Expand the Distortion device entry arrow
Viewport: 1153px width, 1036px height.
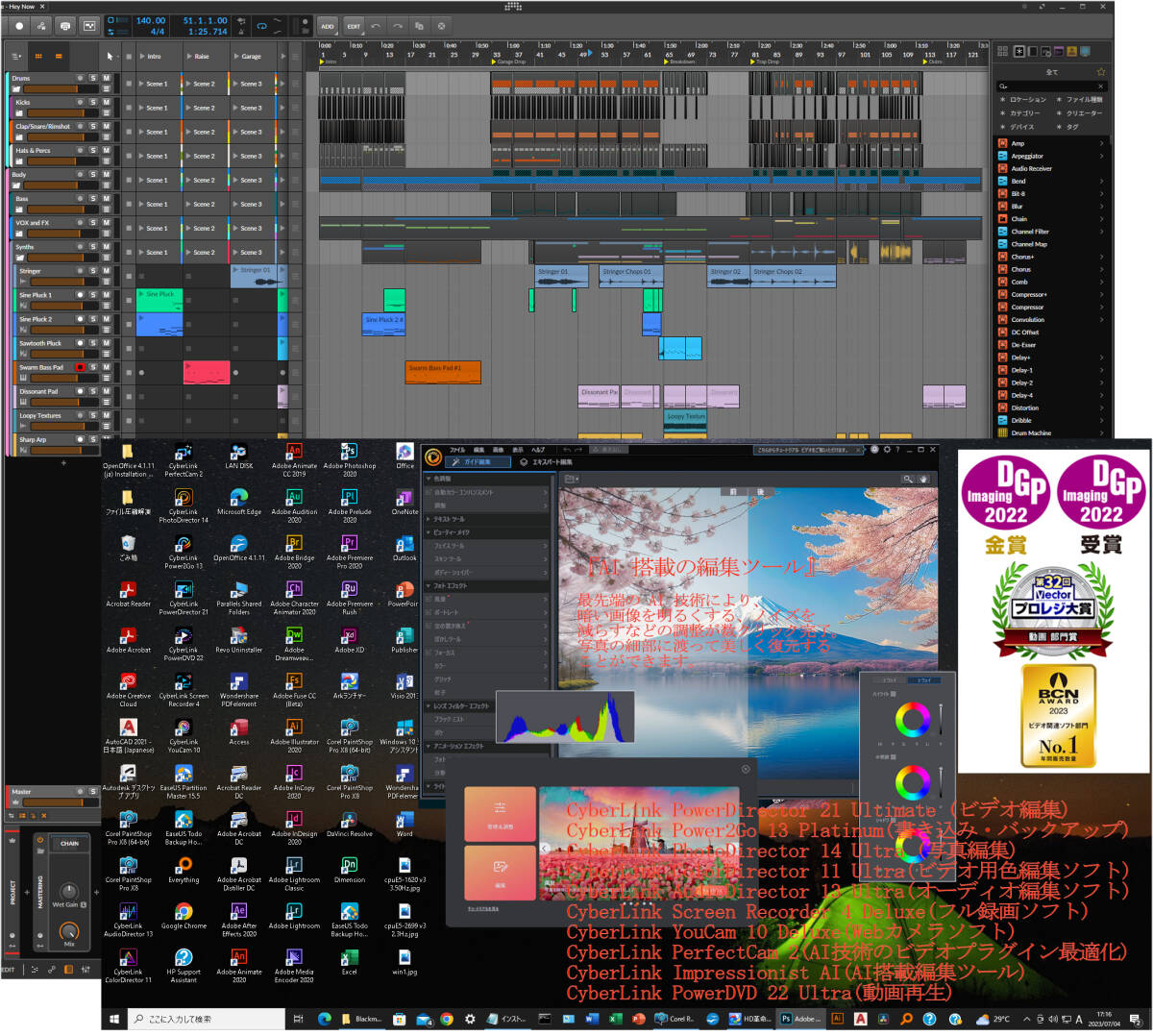(1101, 407)
